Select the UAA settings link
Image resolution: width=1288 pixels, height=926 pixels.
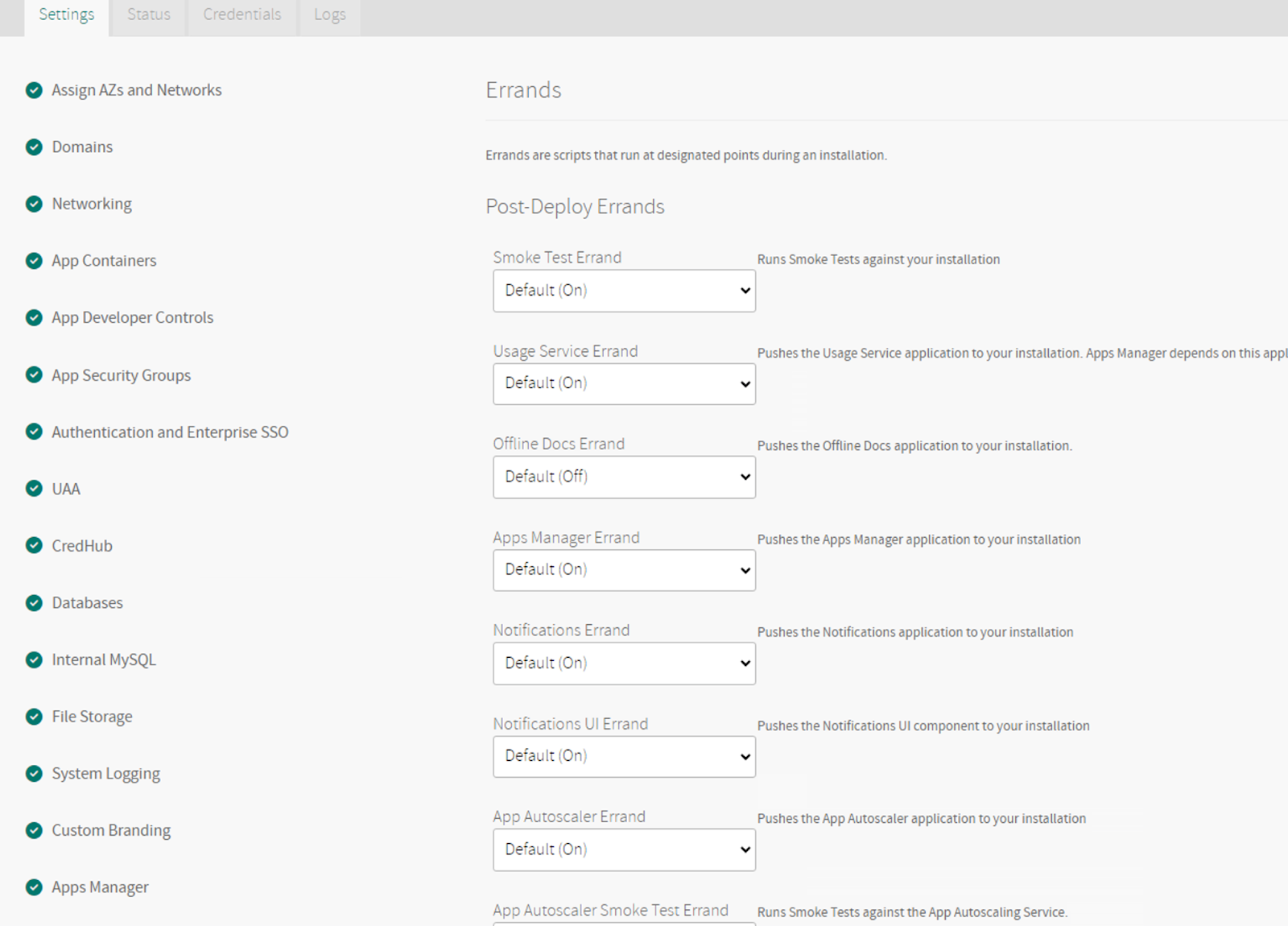click(x=66, y=489)
